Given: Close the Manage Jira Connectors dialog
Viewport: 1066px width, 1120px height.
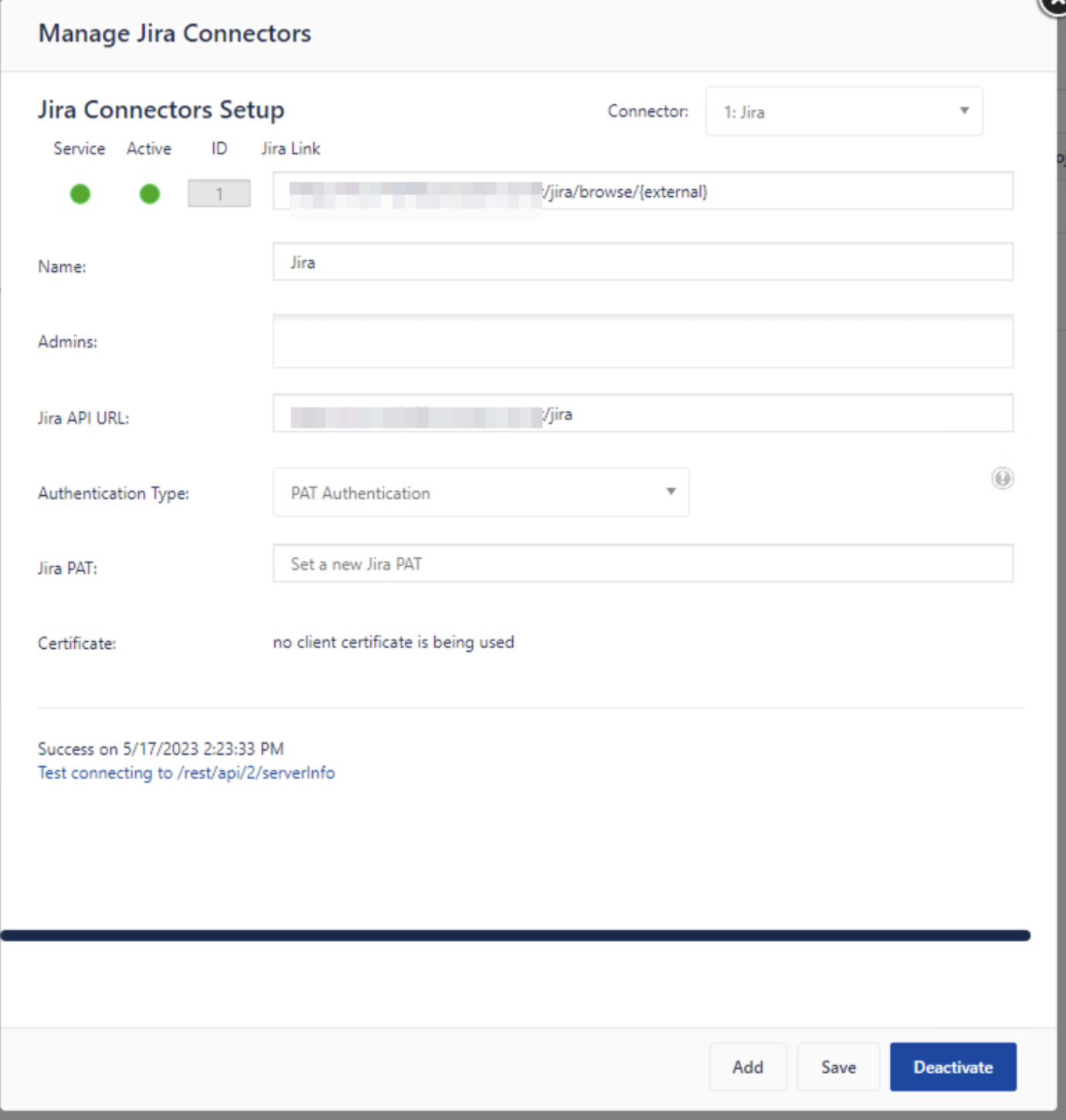Looking at the screenshot, I should pyautogui.click(x=1054, y=5).
